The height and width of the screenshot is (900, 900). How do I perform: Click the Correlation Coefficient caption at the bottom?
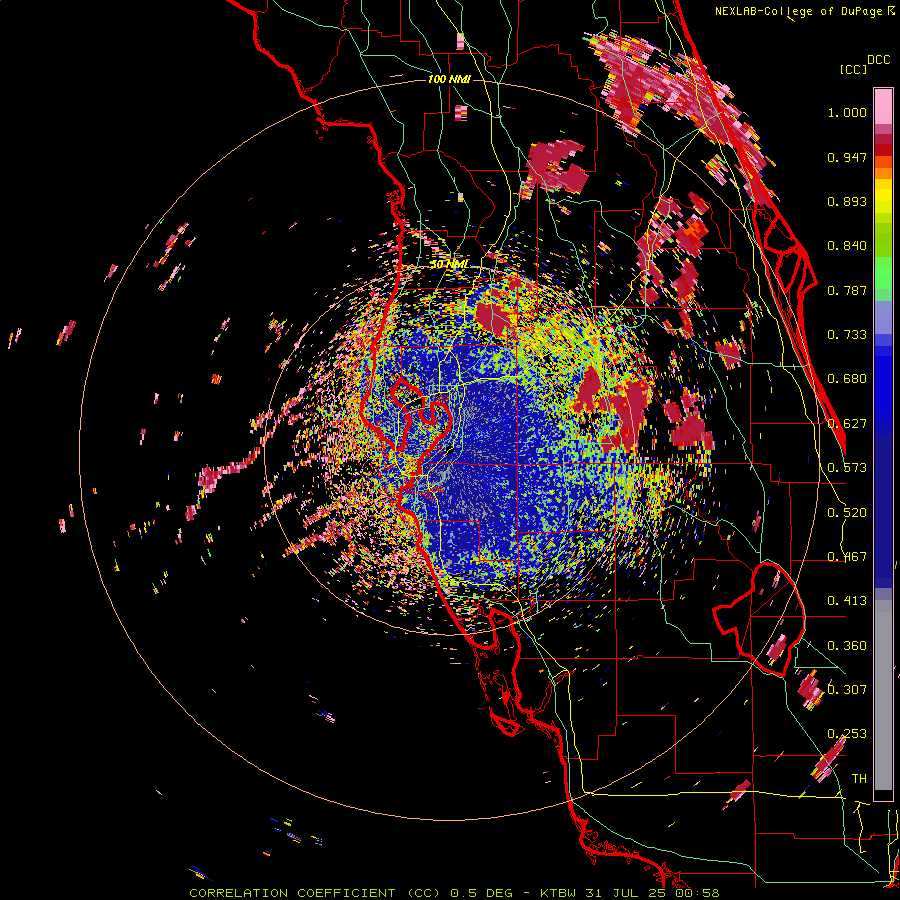click(x=454, y=893)
